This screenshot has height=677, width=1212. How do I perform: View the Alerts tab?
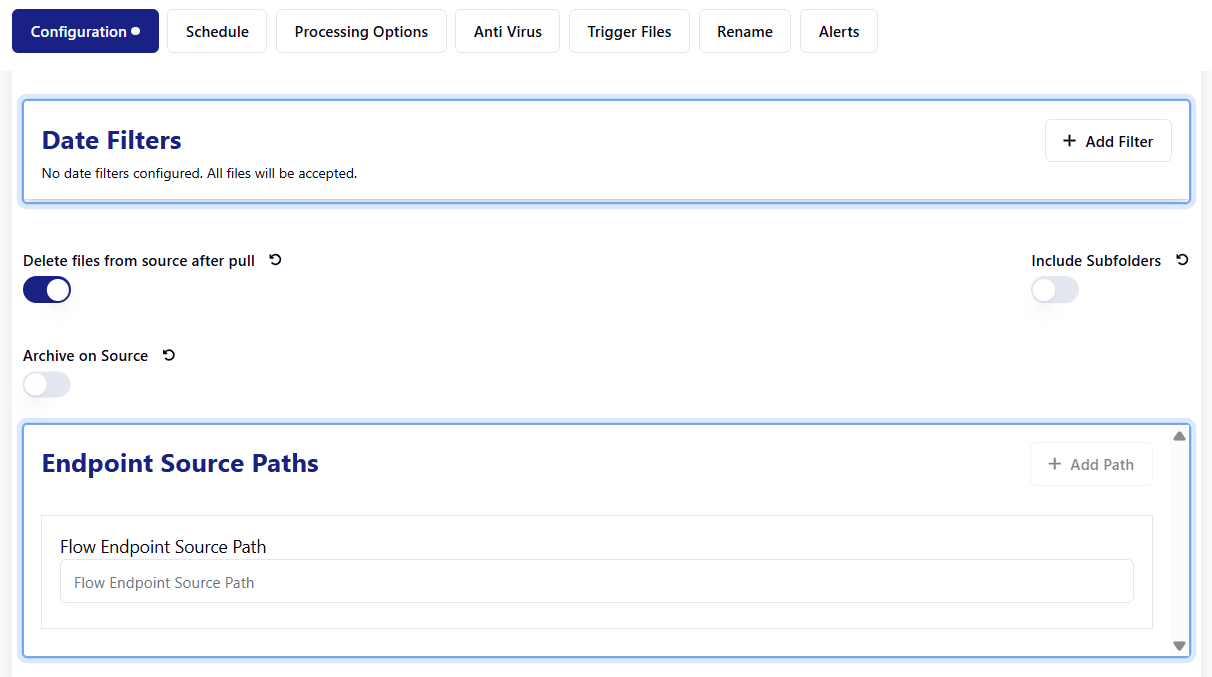pos(839,32)
